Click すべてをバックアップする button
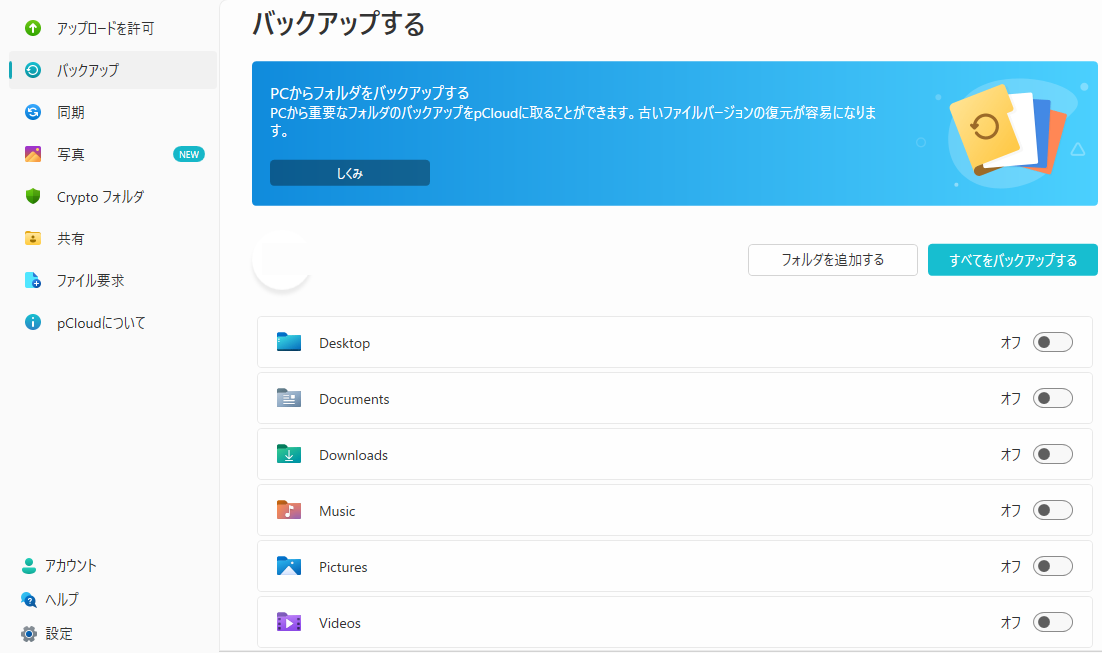Viewport: 1102px width, 653px height. [1013, 260]
